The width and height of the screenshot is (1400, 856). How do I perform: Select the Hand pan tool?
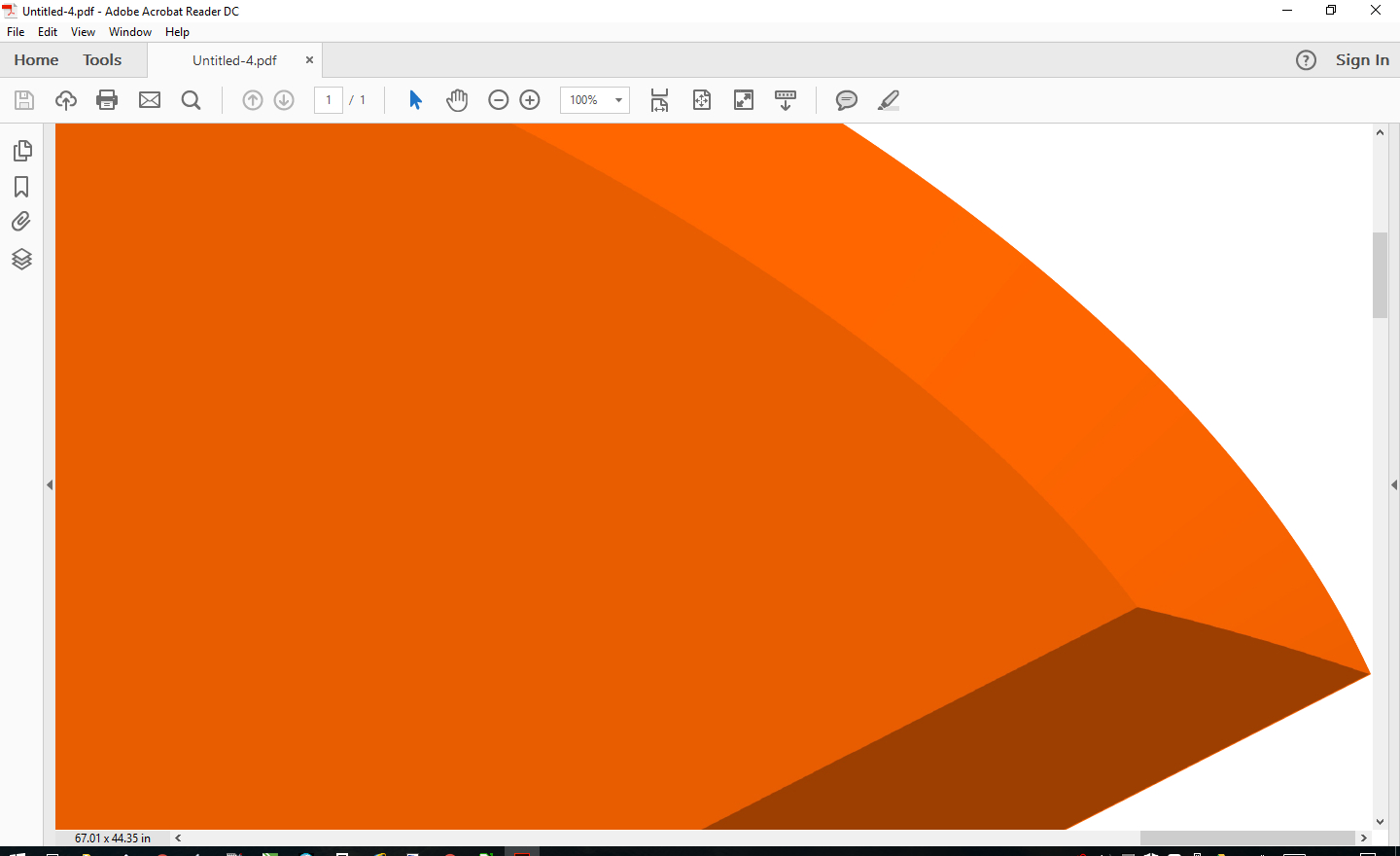coord(457,100)
